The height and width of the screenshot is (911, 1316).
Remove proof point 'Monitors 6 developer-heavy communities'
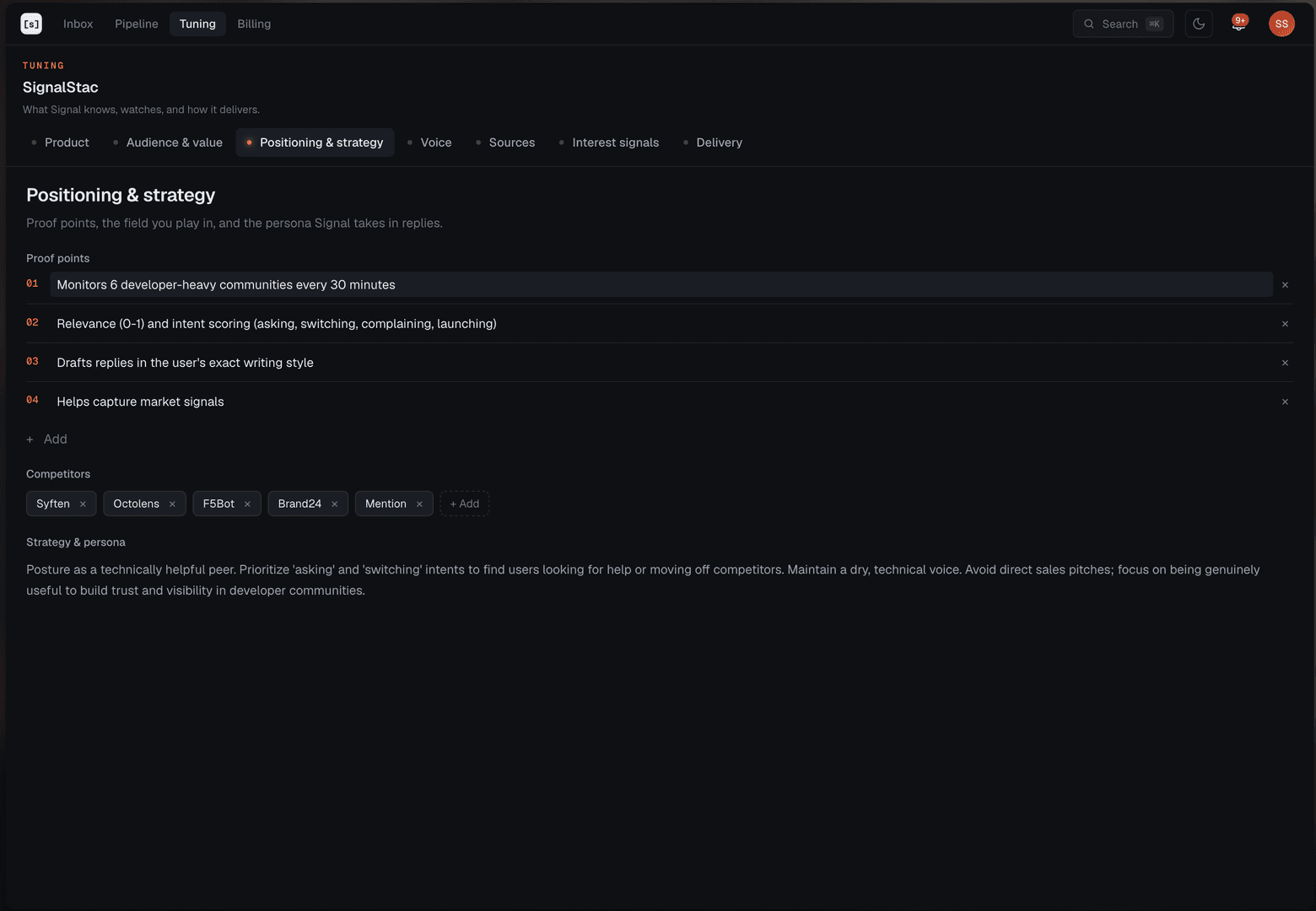(x=1285, y=285)
